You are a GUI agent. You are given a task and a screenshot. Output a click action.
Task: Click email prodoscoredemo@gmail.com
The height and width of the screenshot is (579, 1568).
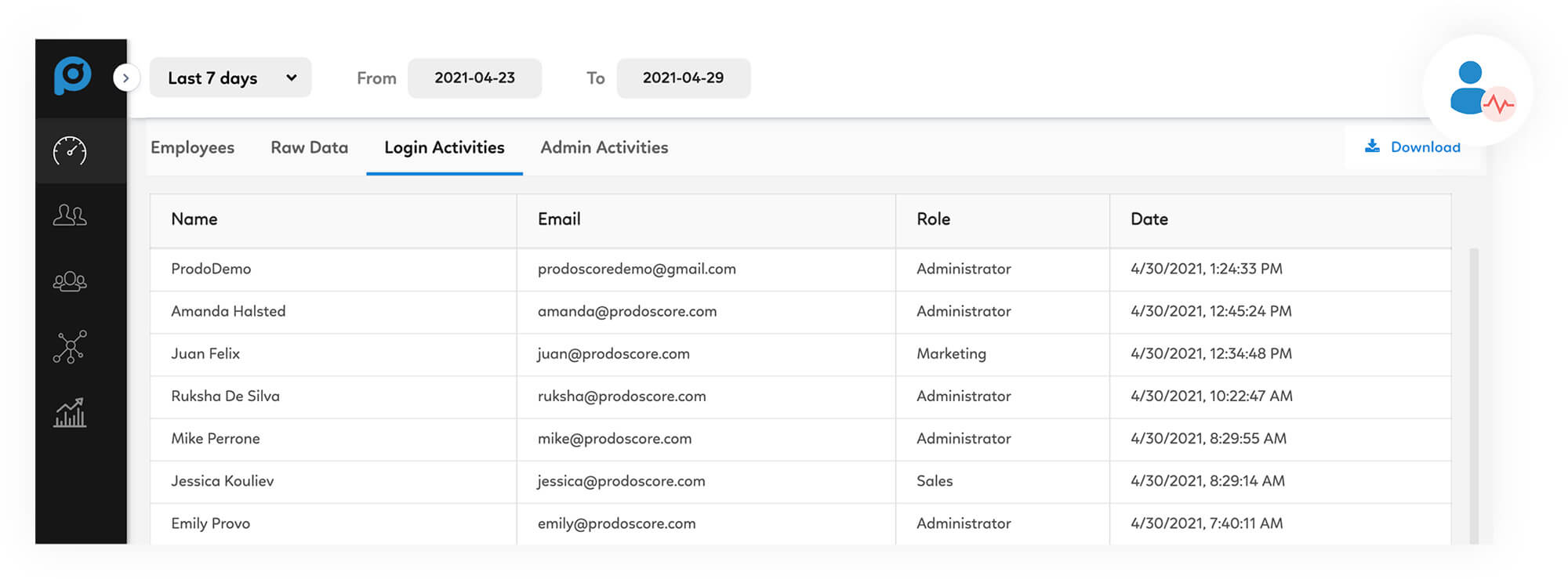637,269
